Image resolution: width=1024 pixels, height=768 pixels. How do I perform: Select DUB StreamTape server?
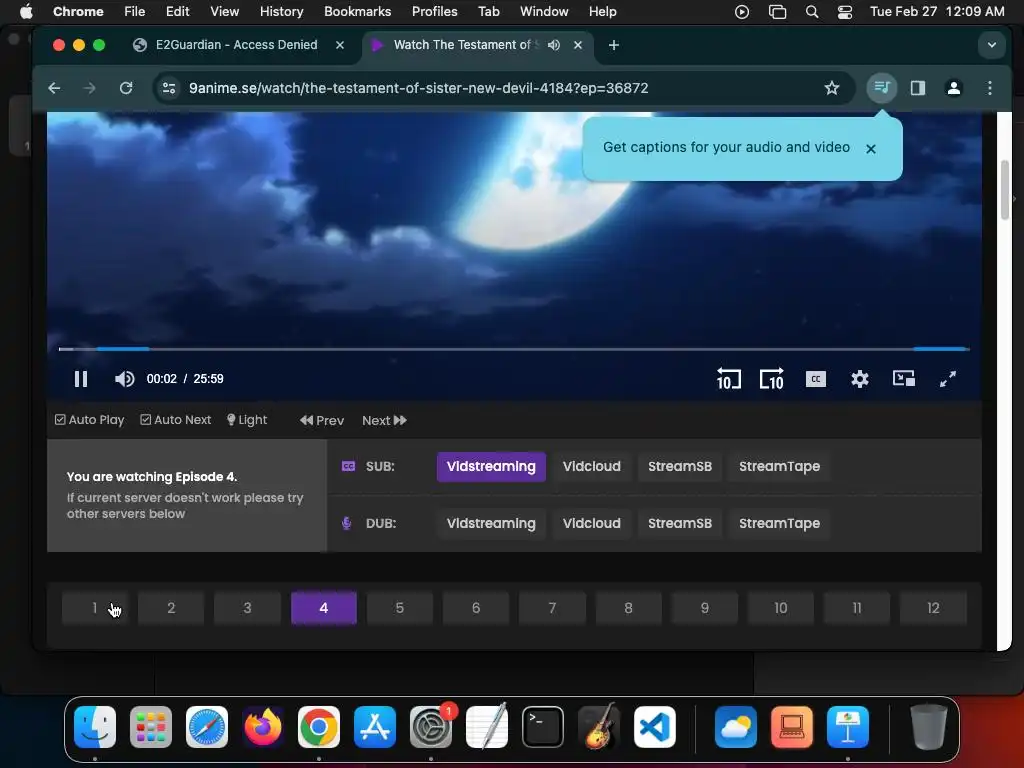click(x=779, y=523)
